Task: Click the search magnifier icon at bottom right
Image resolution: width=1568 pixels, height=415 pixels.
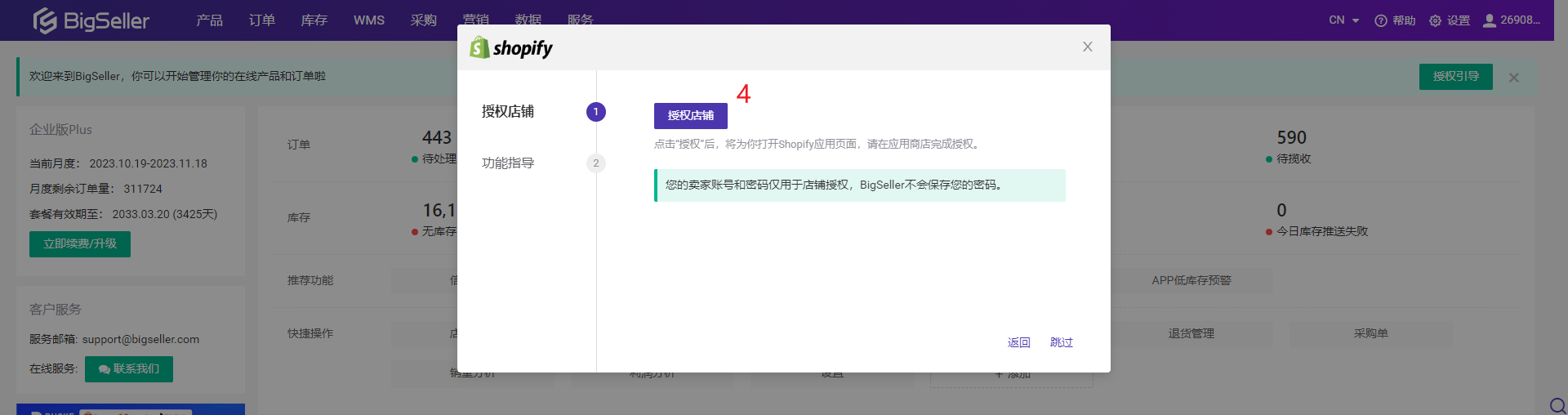Action: [1557, 405]
